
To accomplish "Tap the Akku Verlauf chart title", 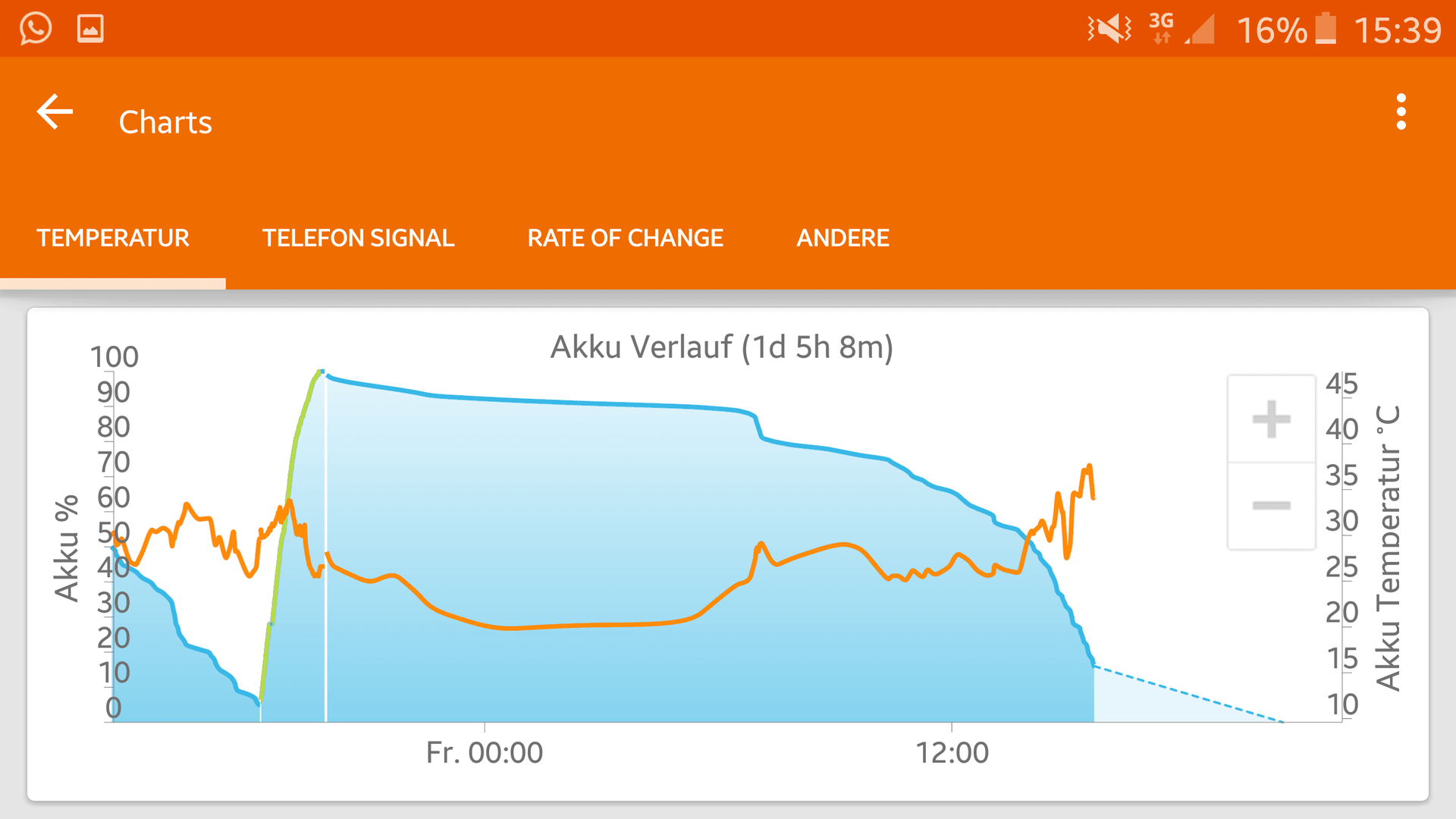I will pyautogui.click(x=722, y=347).
